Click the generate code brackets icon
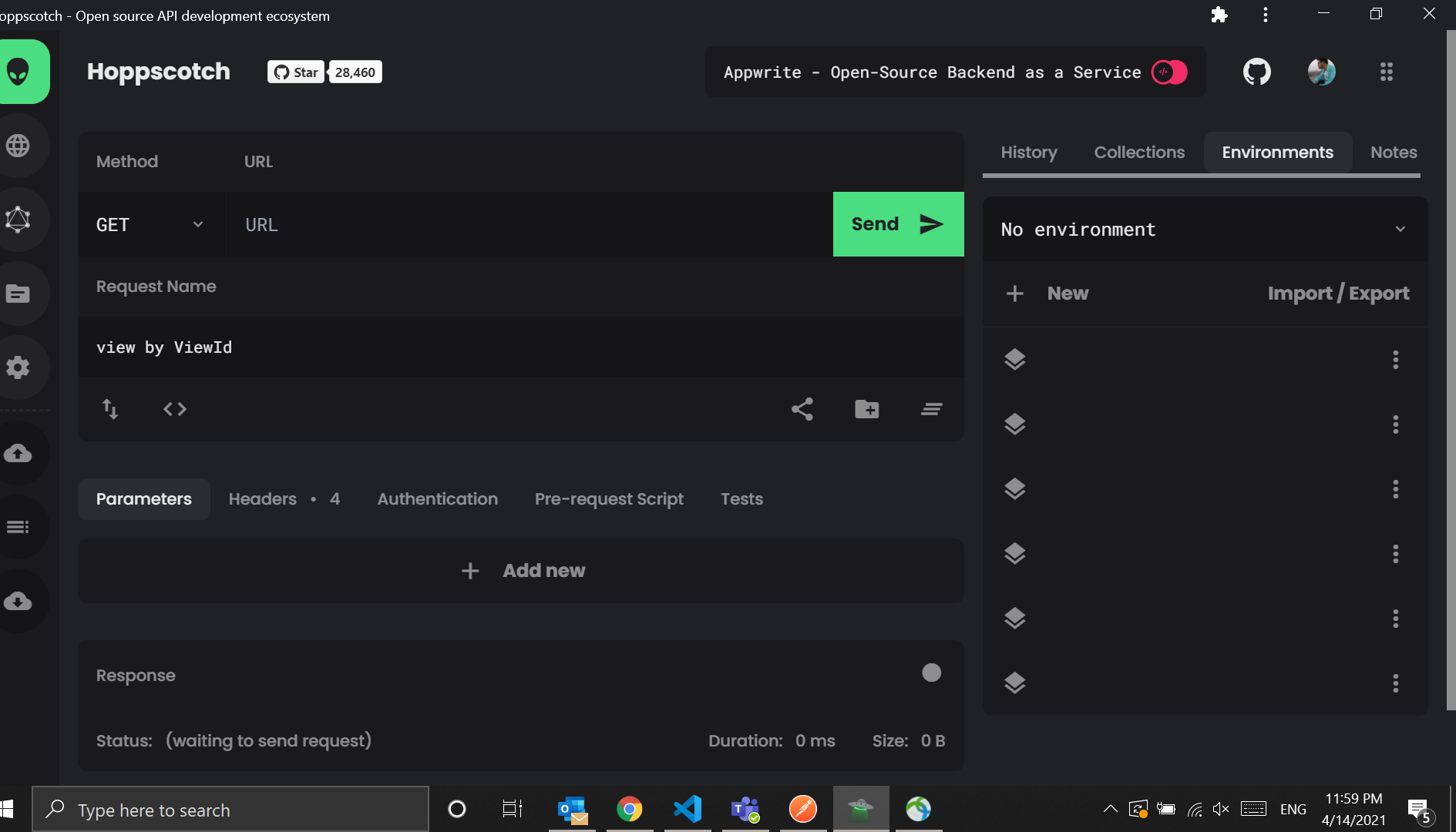 point(175,409)
